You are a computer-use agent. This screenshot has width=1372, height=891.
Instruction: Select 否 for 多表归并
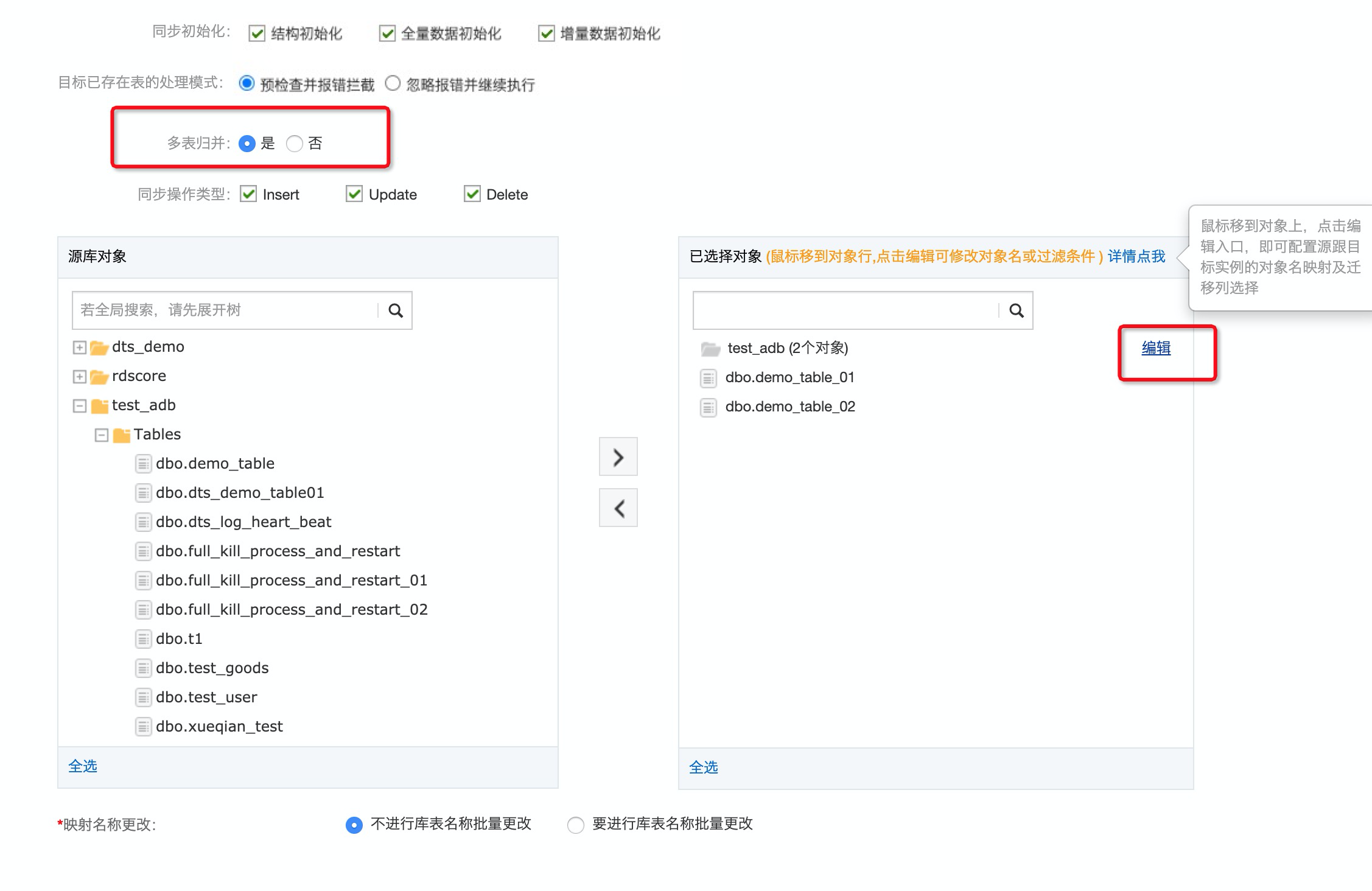(295, 144)
